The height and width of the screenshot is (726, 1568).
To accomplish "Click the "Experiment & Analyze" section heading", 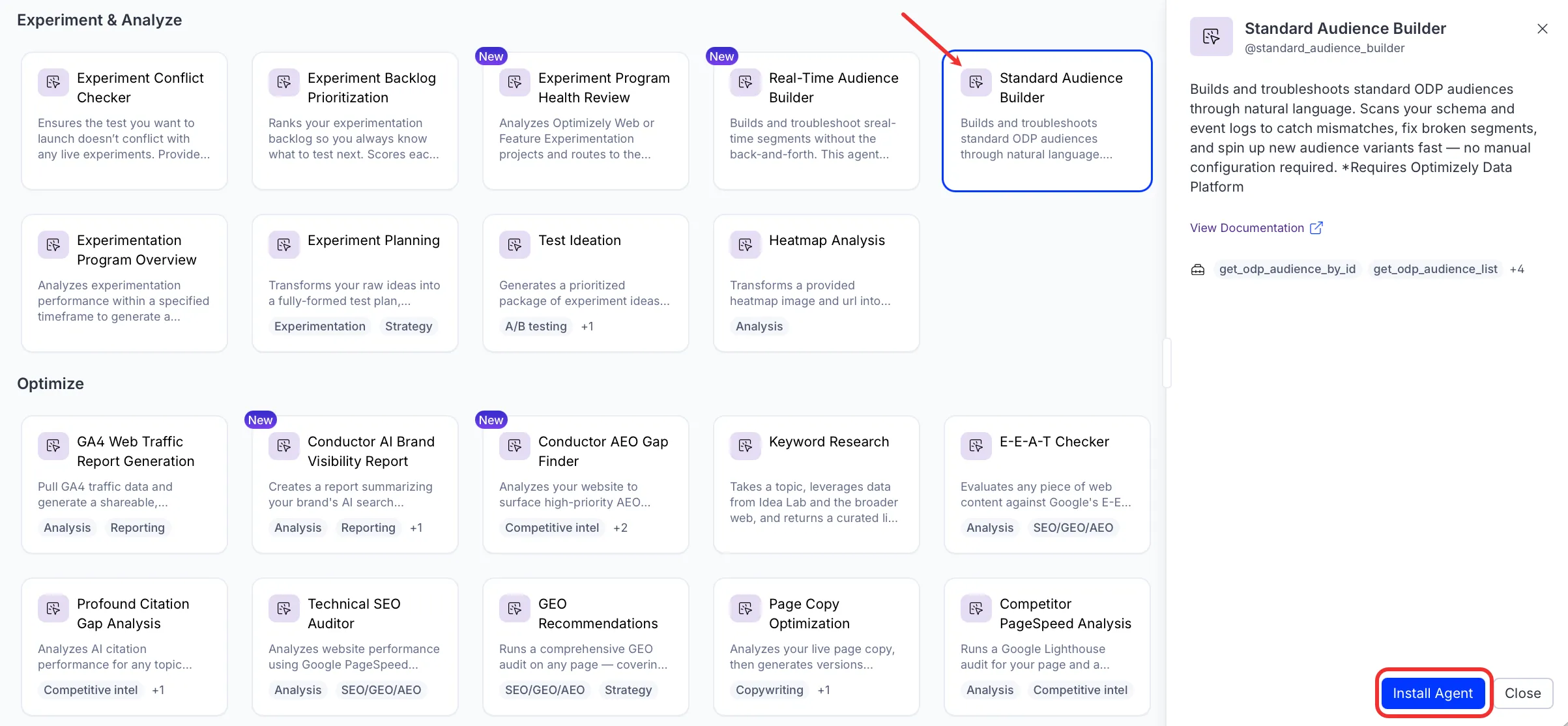I will coord(99,20).
